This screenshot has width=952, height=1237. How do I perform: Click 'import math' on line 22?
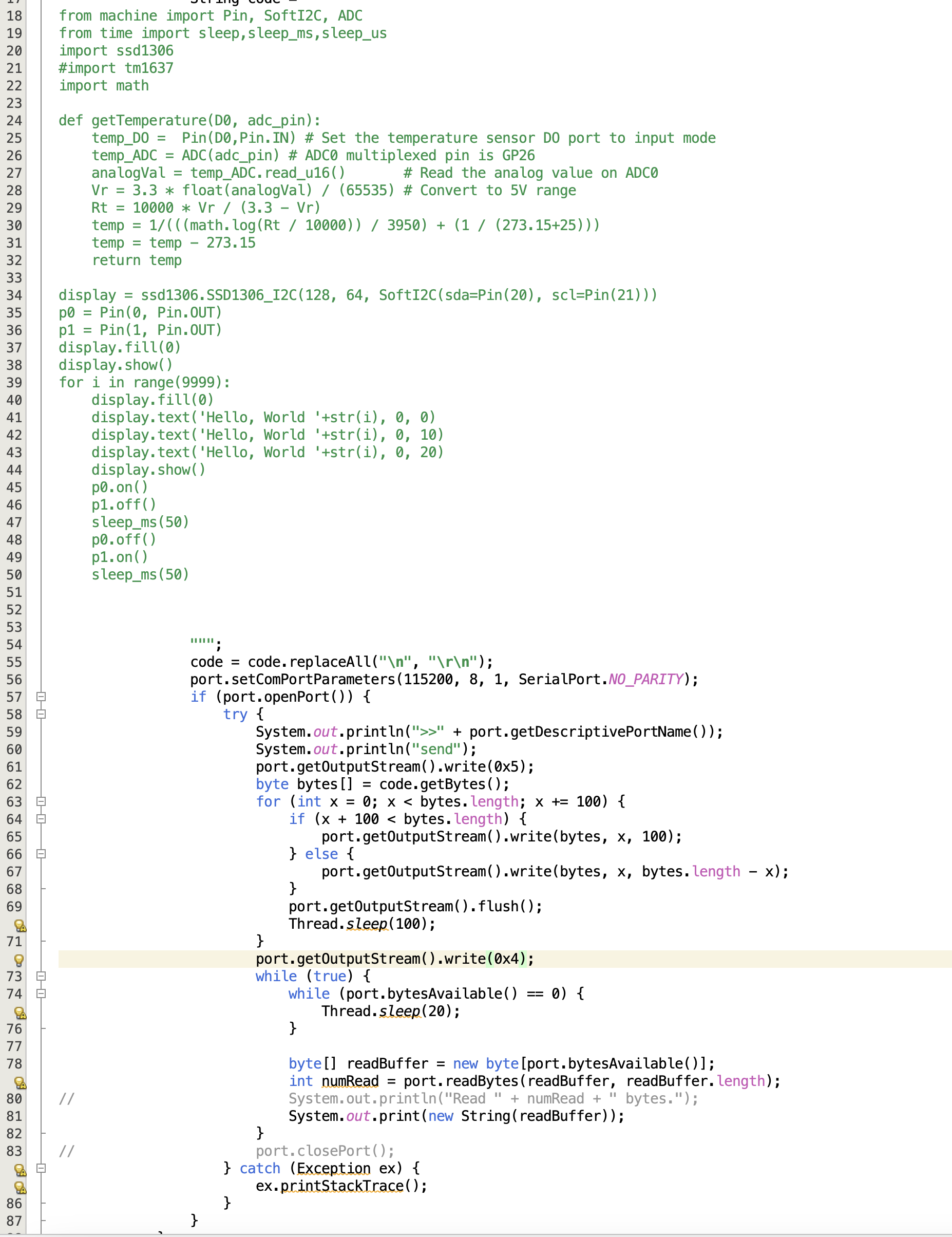(104, 85)
